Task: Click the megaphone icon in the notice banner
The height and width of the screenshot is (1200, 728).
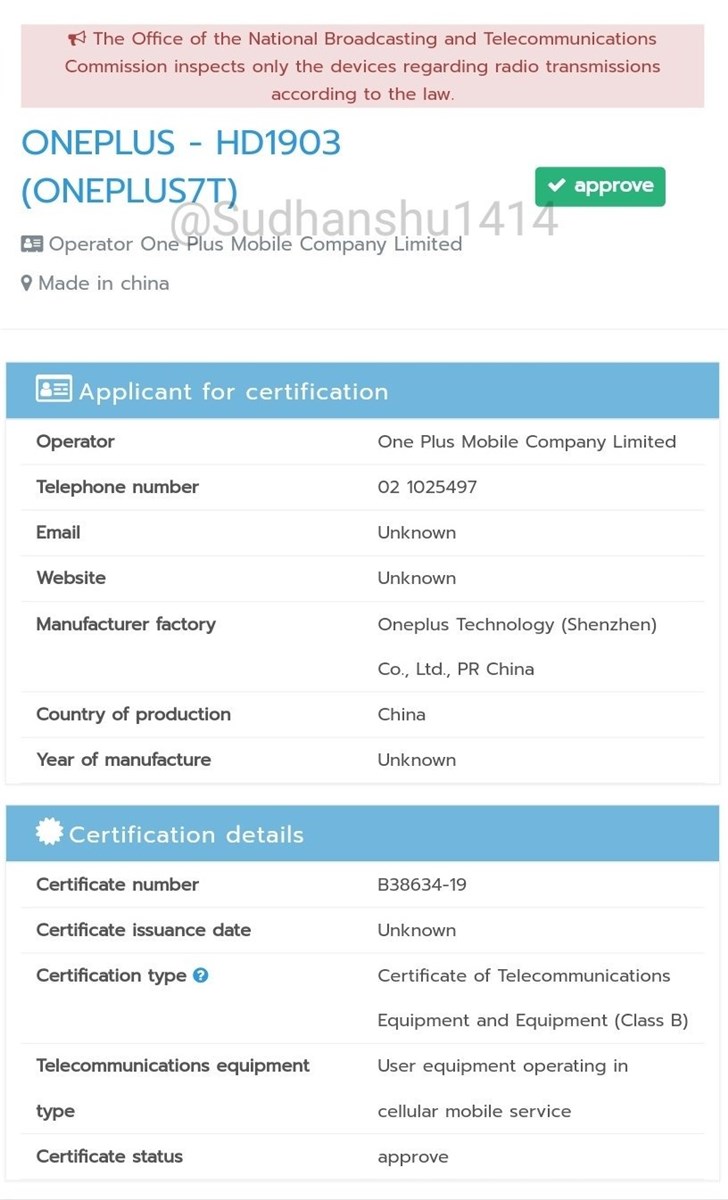Action: click(x=77, y=39)
